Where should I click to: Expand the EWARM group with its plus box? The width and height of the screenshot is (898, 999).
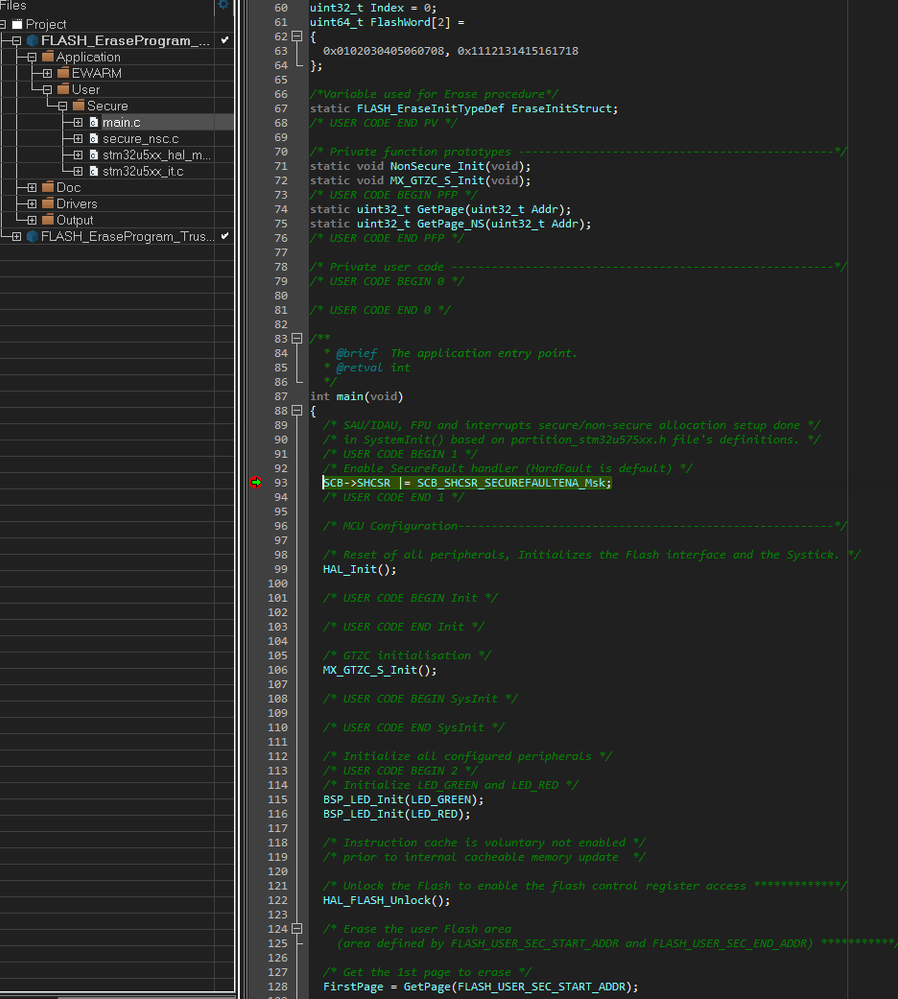pyautogui.click(x=48, y=73)
